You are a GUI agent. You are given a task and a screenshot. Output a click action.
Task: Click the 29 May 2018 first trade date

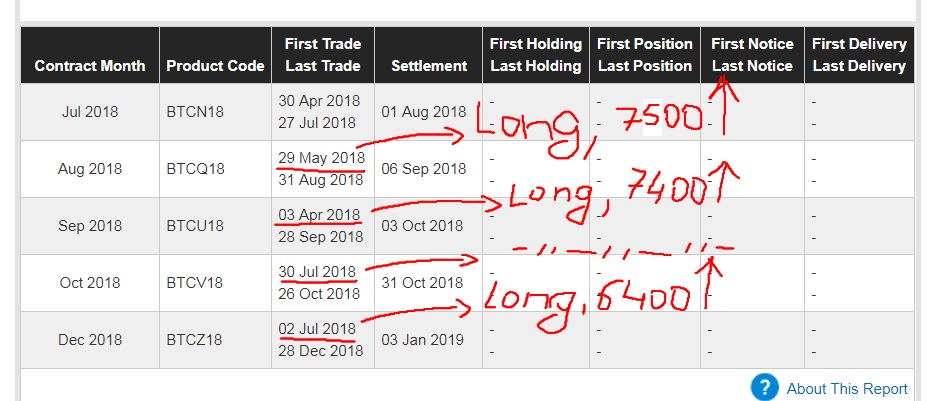click(x=321, y=158)
